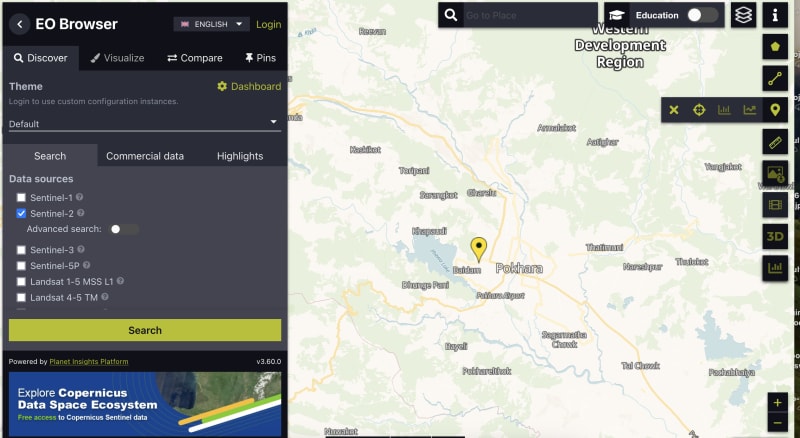Open the histogram chart tool at bottom
800x438 pixels.
775,269
